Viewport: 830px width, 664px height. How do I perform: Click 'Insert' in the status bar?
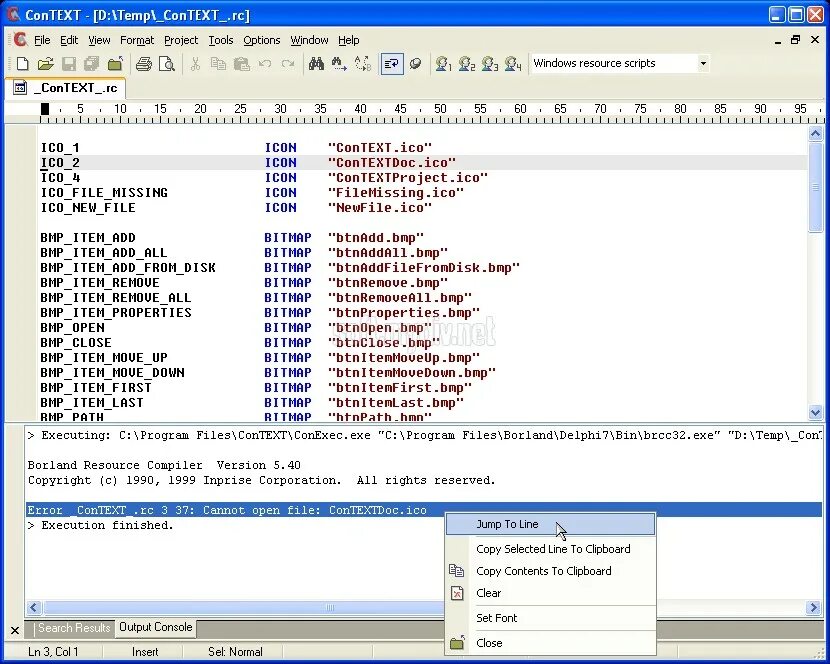point(145,652)
